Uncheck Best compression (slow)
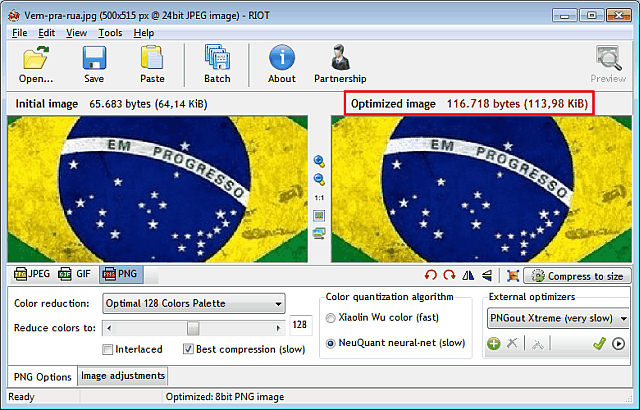The height and width of the screenshot is (410, 640). (188, 349)
